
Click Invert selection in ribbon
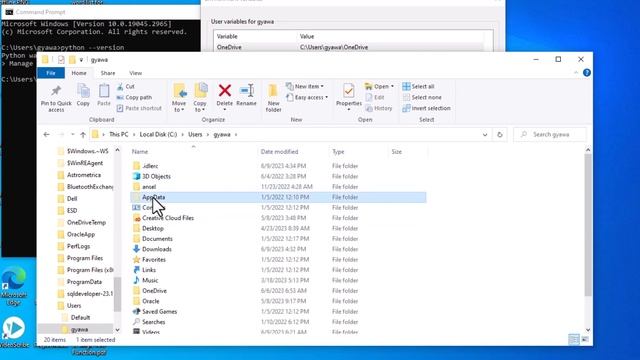point(427,108)
